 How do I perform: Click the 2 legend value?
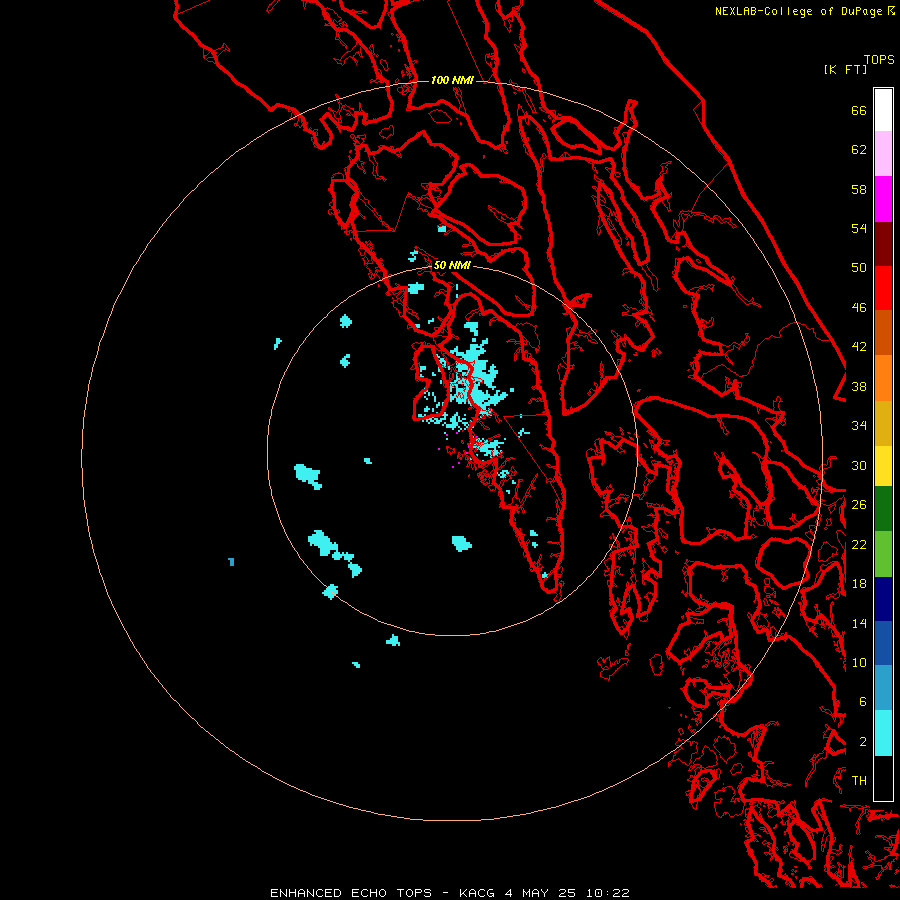point(863,742)
